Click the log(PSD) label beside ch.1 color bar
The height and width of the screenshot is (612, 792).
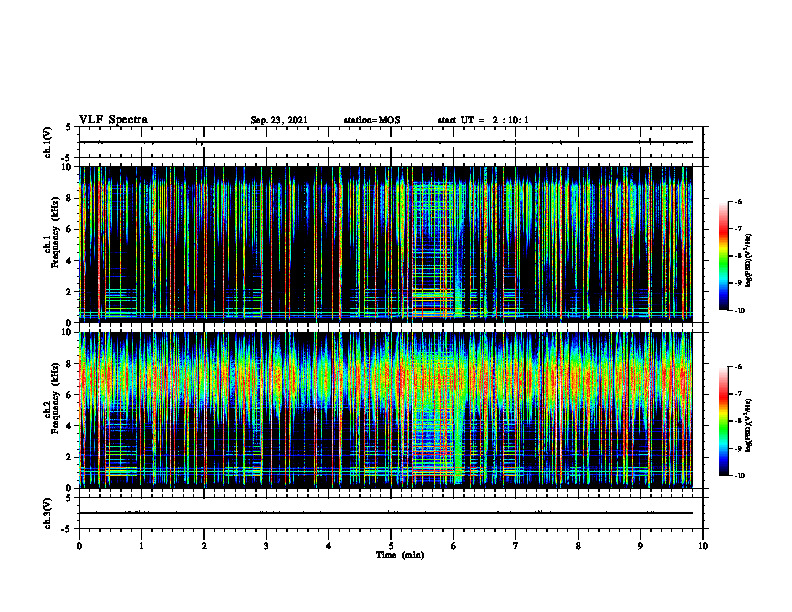click(x=750, y=260)
